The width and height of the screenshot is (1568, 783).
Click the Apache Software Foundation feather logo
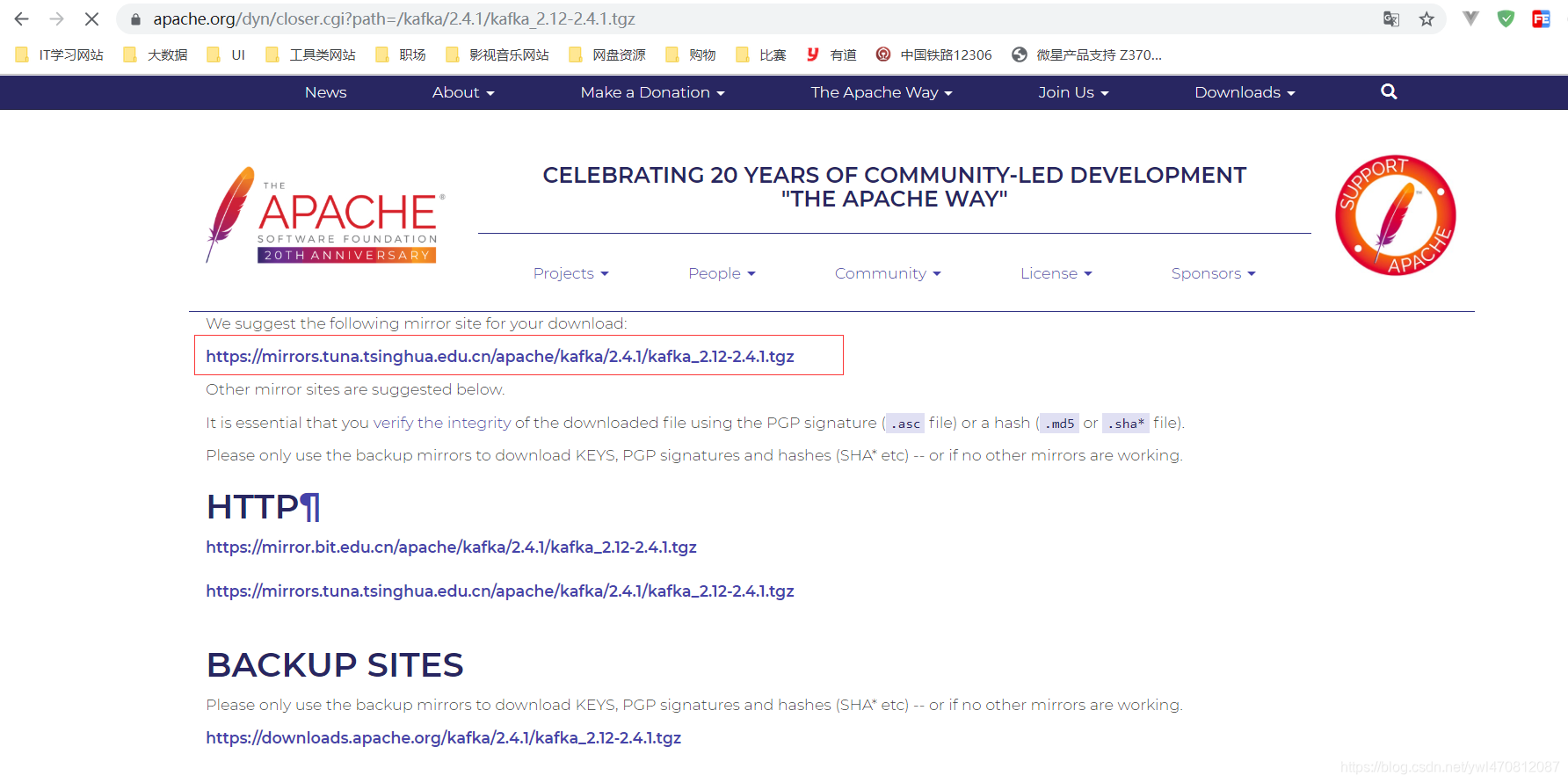tap(326, 215)
